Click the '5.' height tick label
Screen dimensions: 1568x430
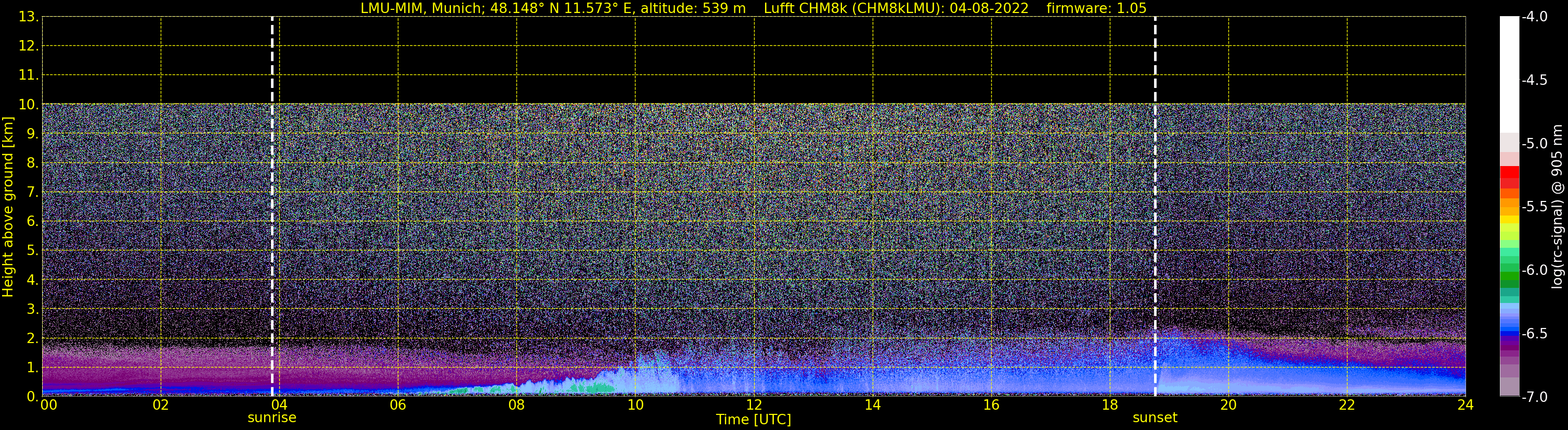(32, 251)
